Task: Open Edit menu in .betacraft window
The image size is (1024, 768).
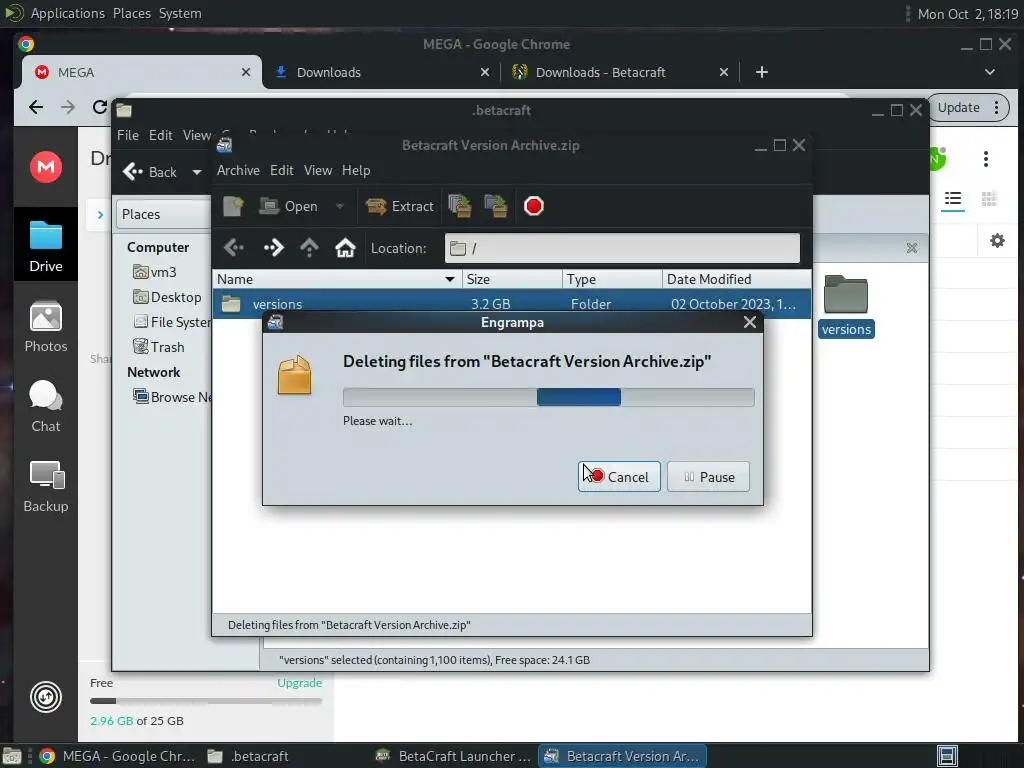Action: (160, 135)
